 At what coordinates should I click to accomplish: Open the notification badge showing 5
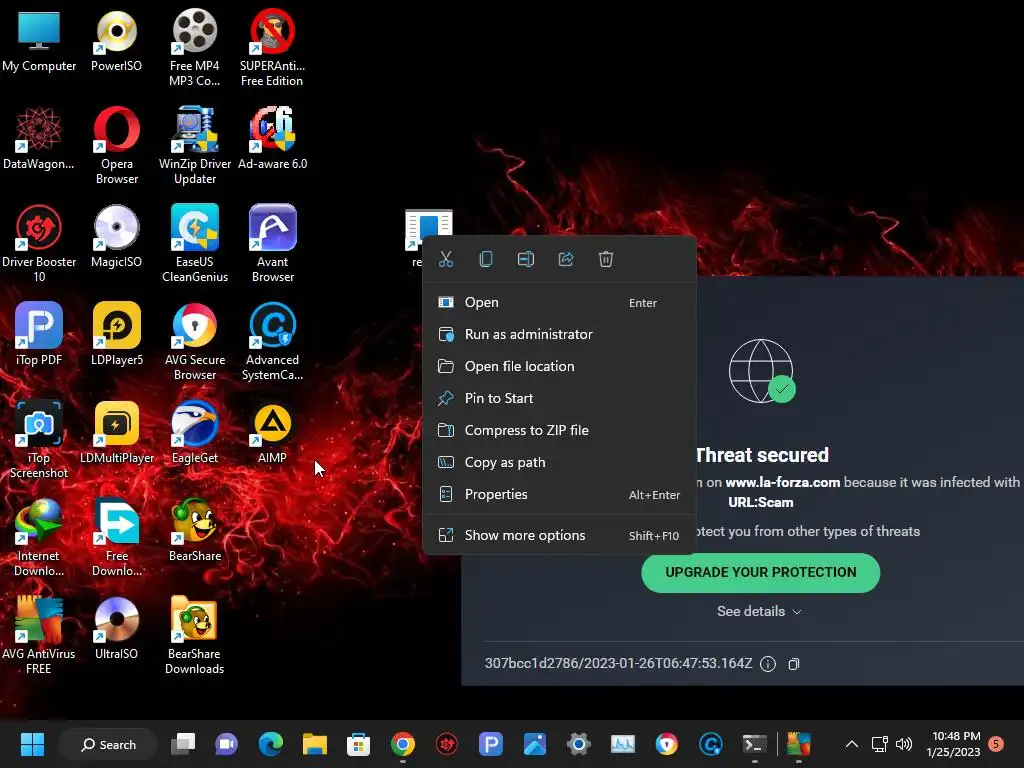(x=996, y=744)
